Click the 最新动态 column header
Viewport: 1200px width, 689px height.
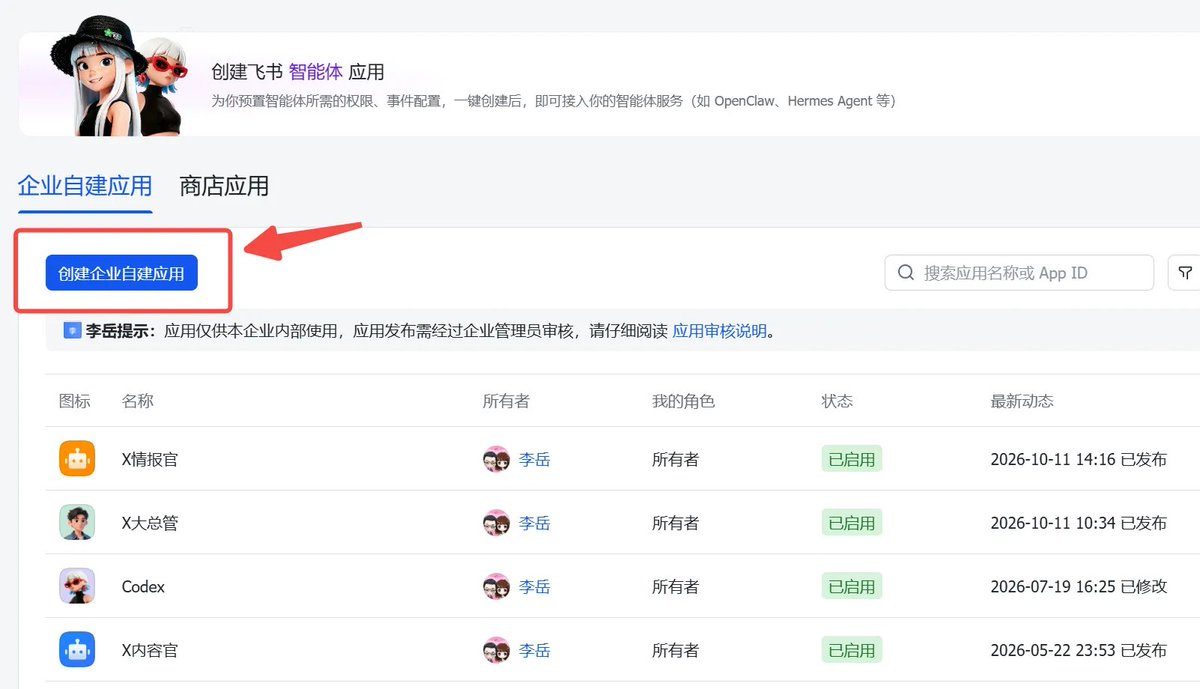1022,401
